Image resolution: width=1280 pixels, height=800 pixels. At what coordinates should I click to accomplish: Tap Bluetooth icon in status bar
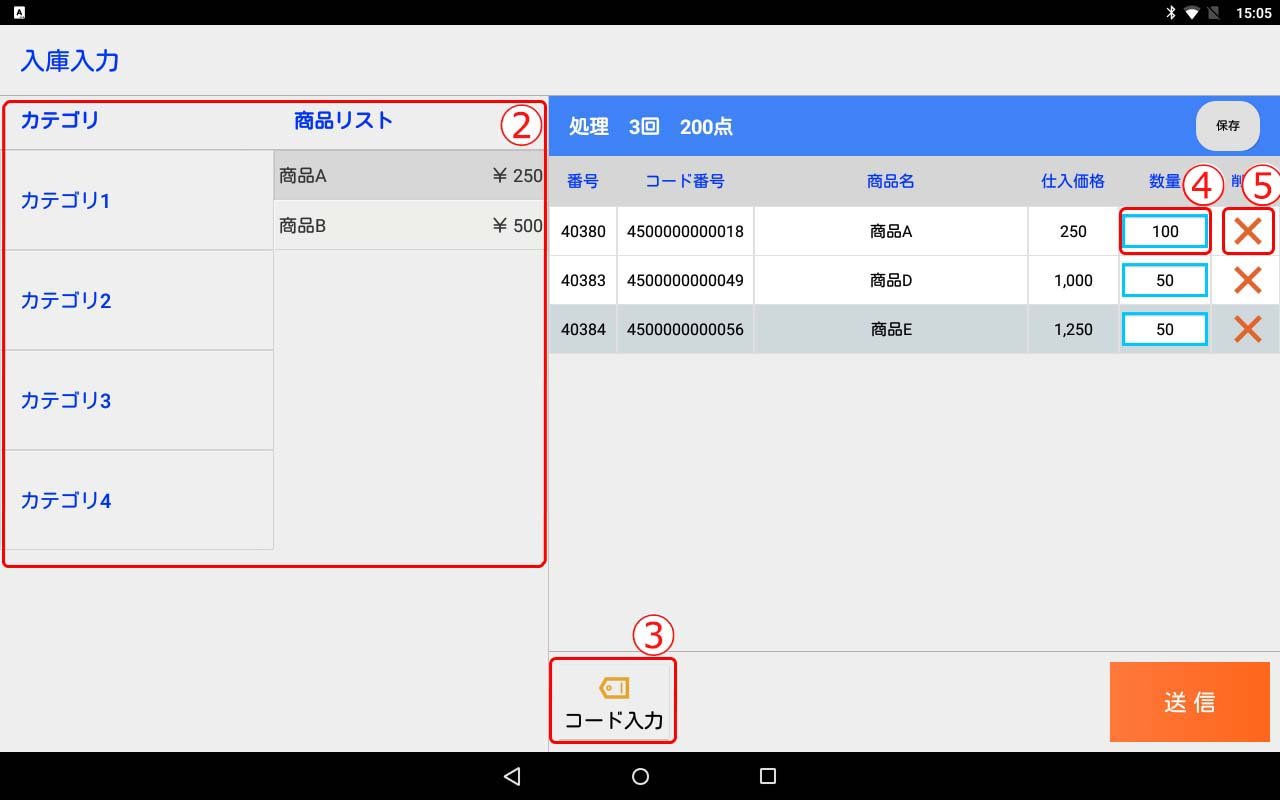click(1170, 13)
